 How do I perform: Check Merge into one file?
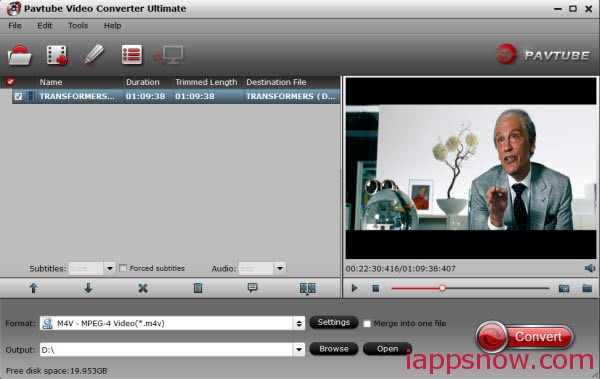367,323
